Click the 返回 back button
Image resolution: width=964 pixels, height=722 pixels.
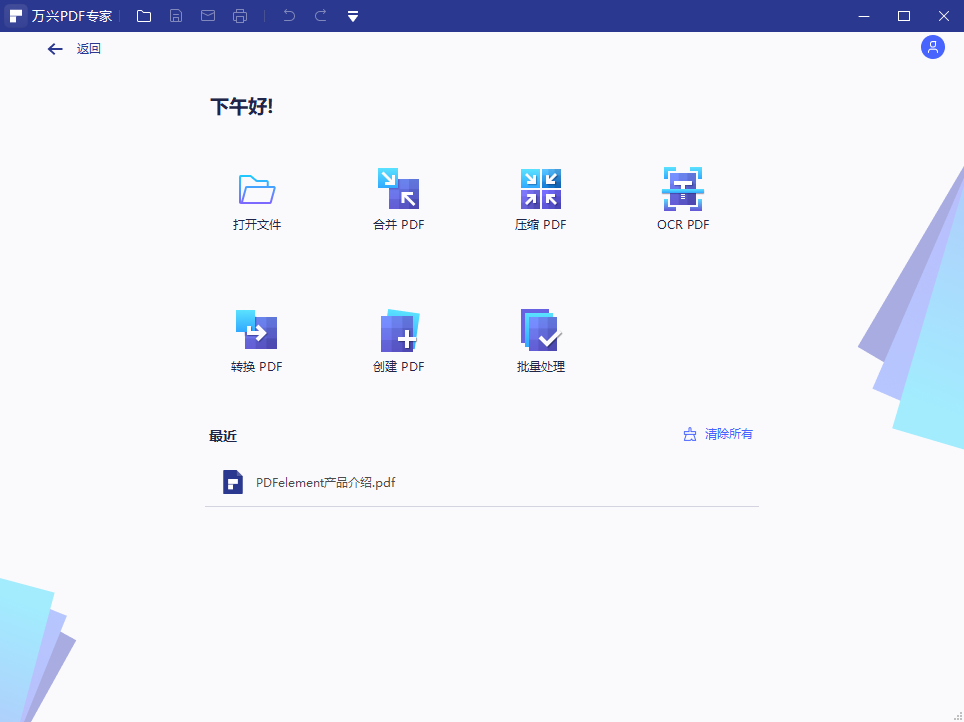pos(73,47)
